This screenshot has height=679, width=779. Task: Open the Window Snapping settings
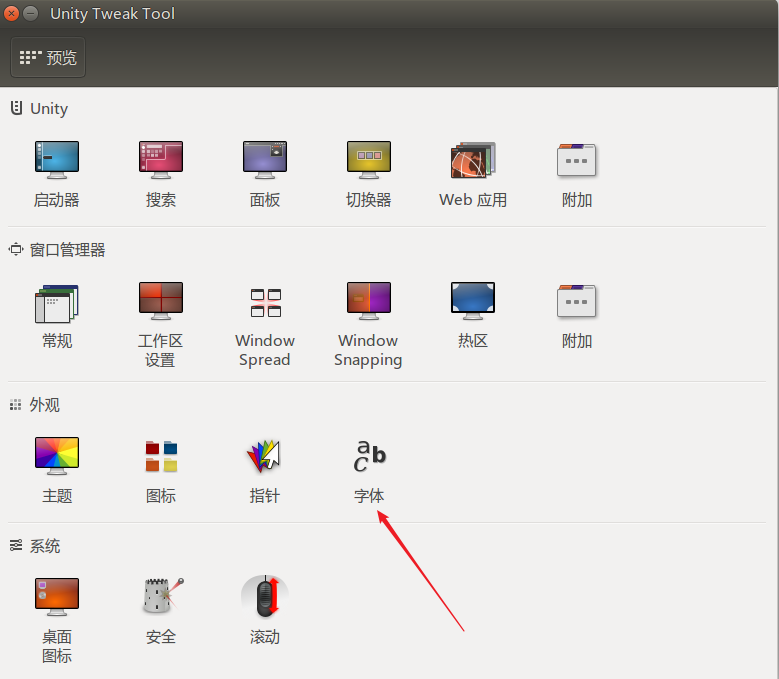point(368,325)
